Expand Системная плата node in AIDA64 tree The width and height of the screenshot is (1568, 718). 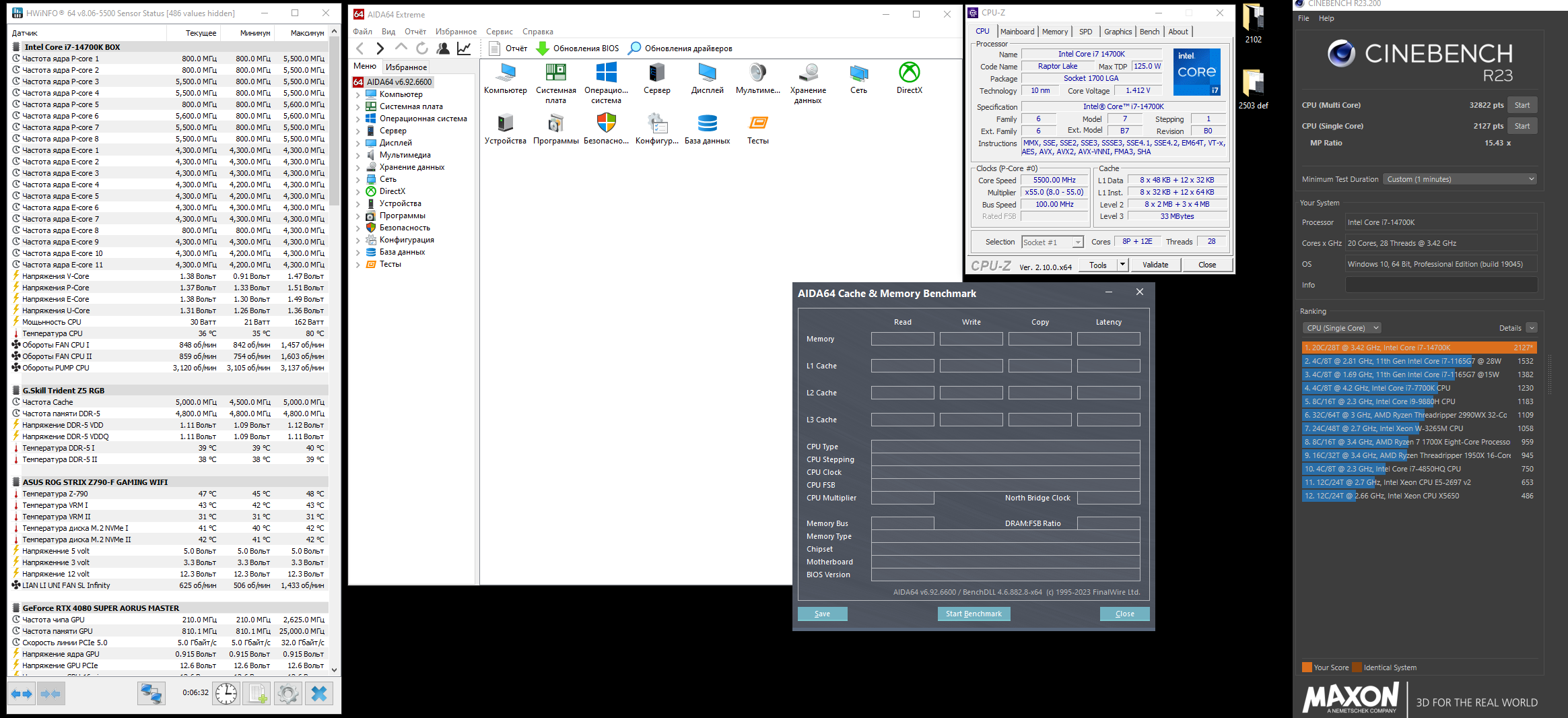(358, 107)
